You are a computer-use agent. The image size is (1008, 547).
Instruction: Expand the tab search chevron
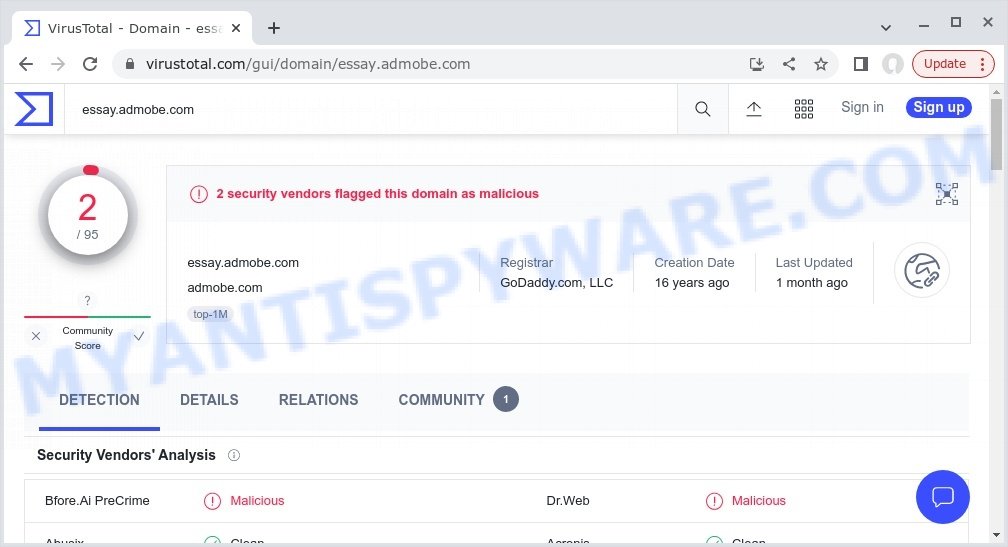coord(886,28)
